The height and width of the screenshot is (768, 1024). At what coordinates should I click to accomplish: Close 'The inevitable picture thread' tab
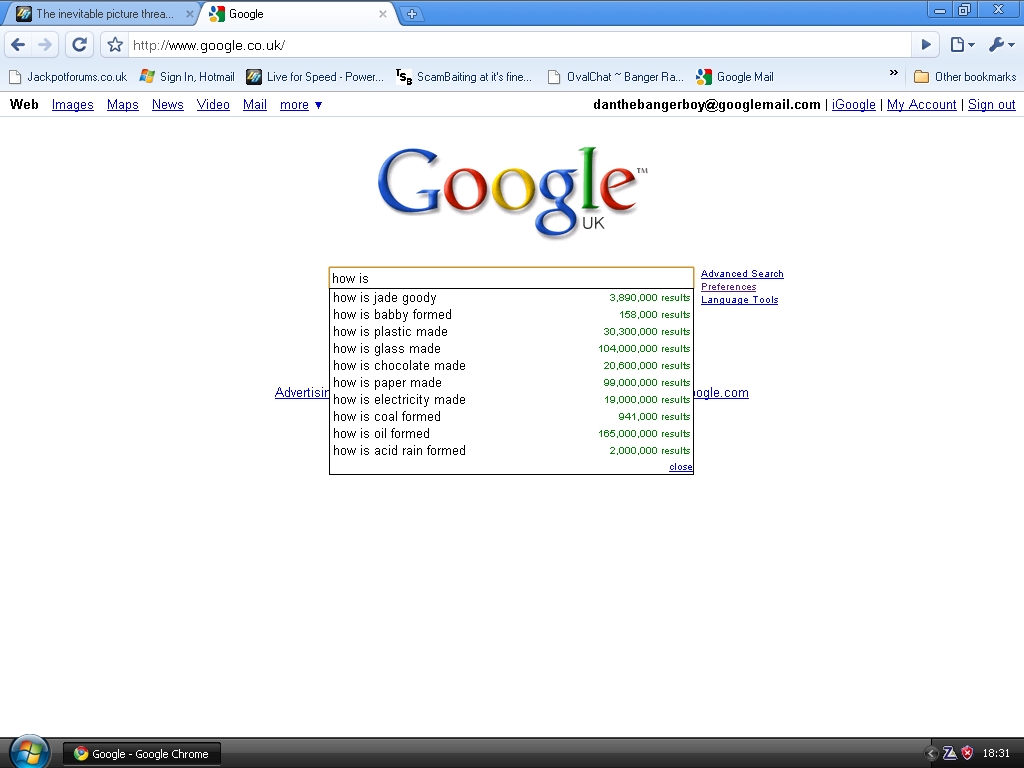point(189,14)
